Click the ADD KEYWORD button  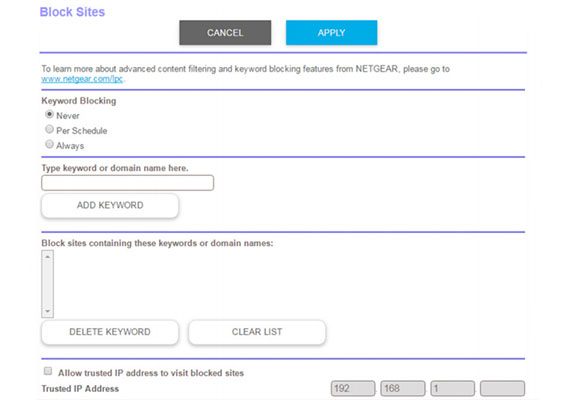click(x=110, y=205)
